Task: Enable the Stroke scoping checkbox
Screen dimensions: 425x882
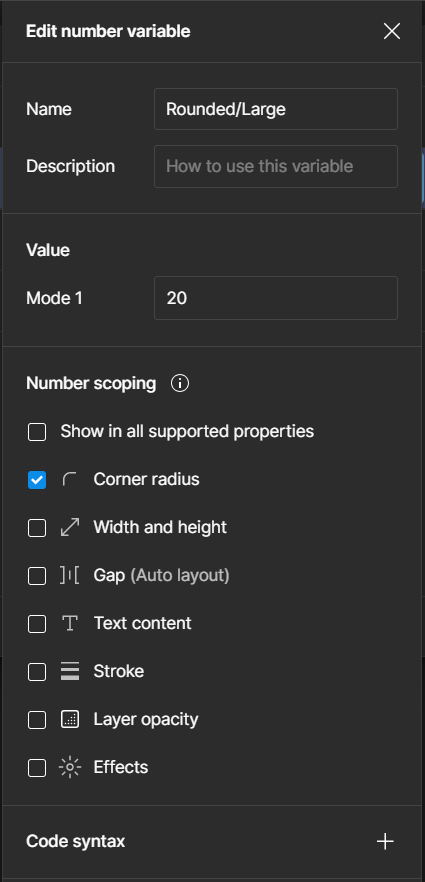Action: pyautogui.click(x=37, y=672)
